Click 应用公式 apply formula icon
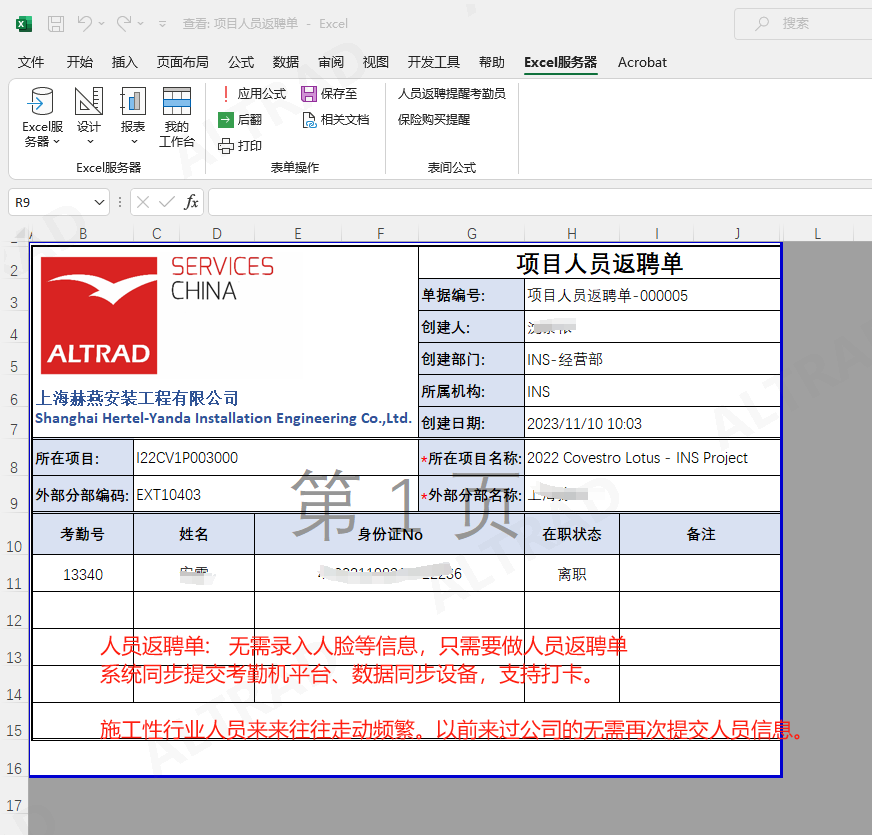The height and width of the screenshot is (835, 872). [227, 94]
